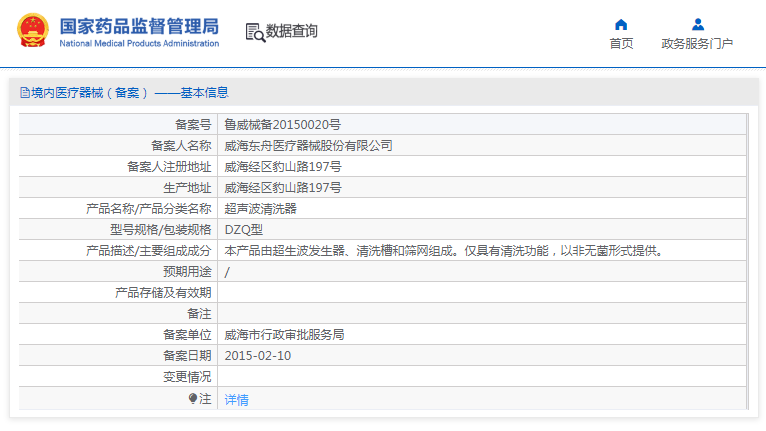The width and height of the screenshot is (766, 431).
Task: Open the 首页 link
Action: pyautogui.click(x=621, y=43)
